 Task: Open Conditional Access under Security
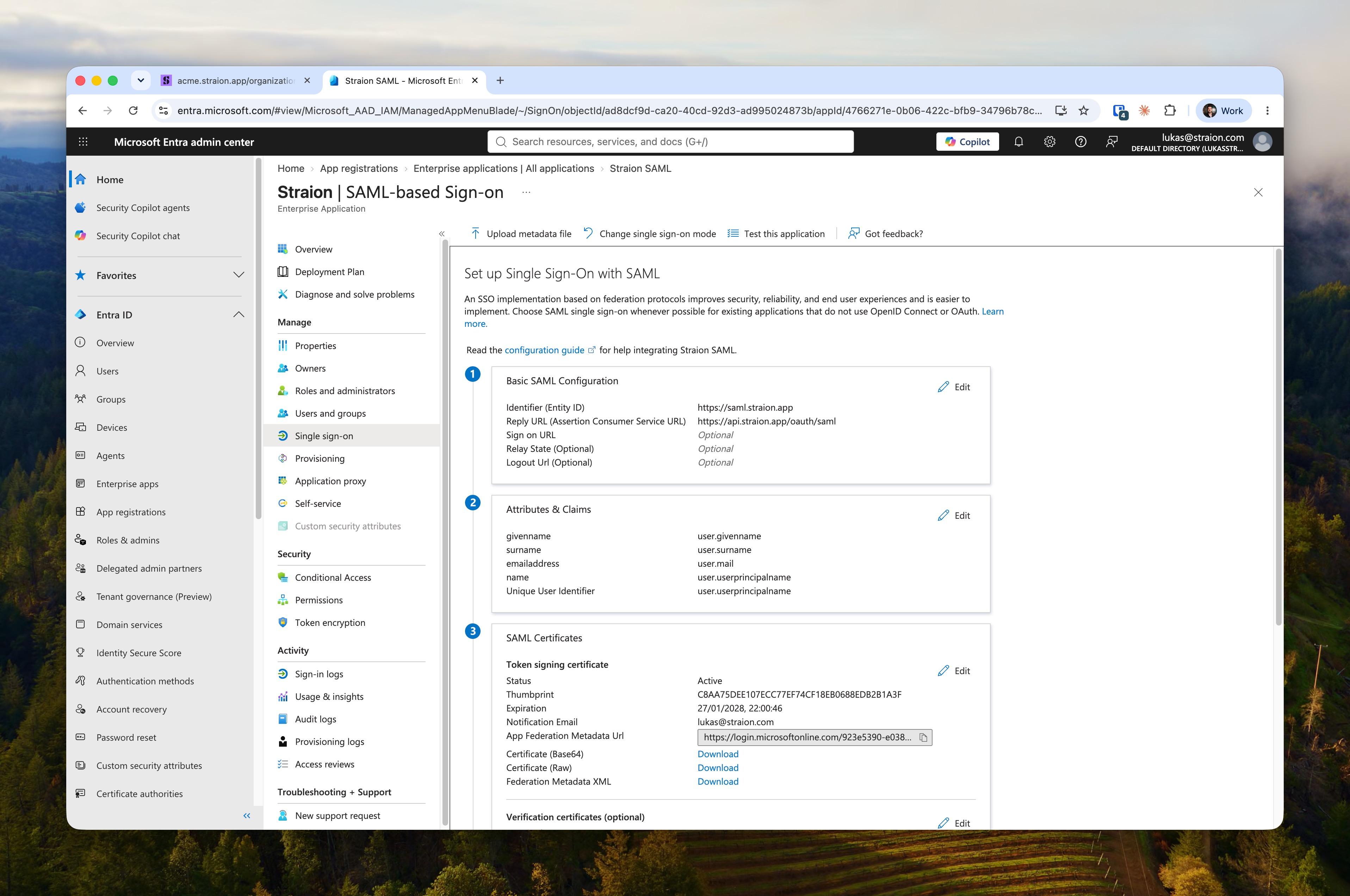[x=333, y=578]
